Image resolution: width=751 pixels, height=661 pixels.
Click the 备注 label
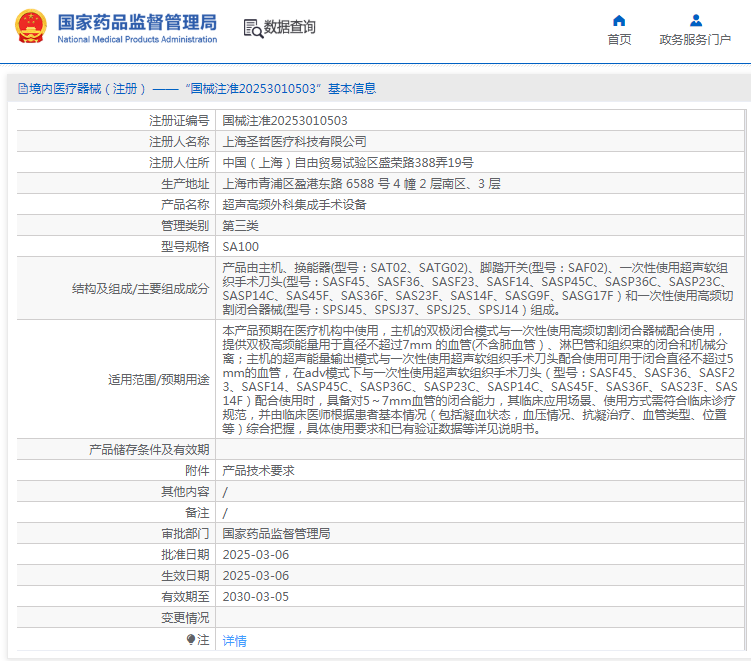[x=197, y=513]
